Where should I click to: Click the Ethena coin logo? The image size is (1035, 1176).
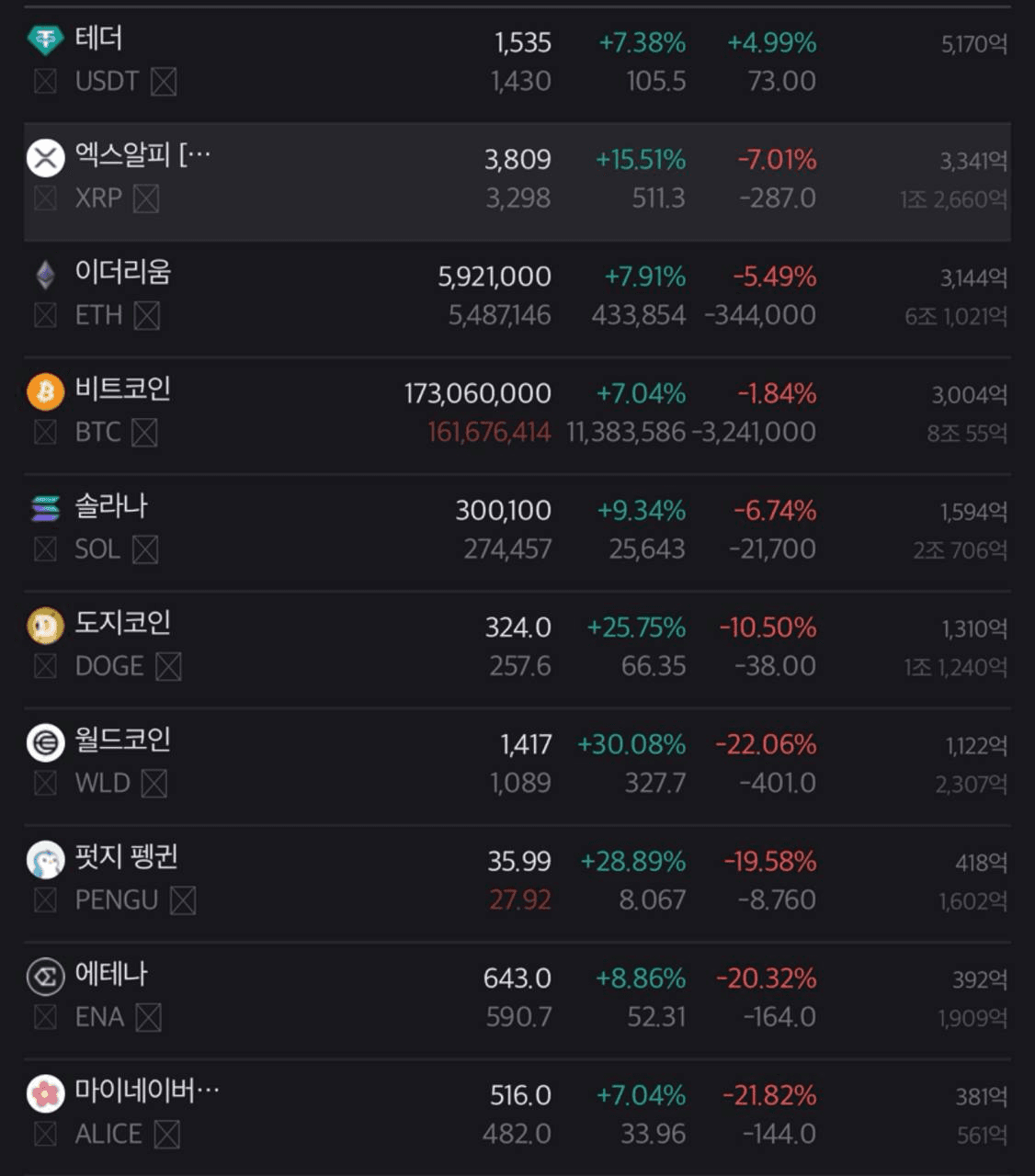pos(45,977)
